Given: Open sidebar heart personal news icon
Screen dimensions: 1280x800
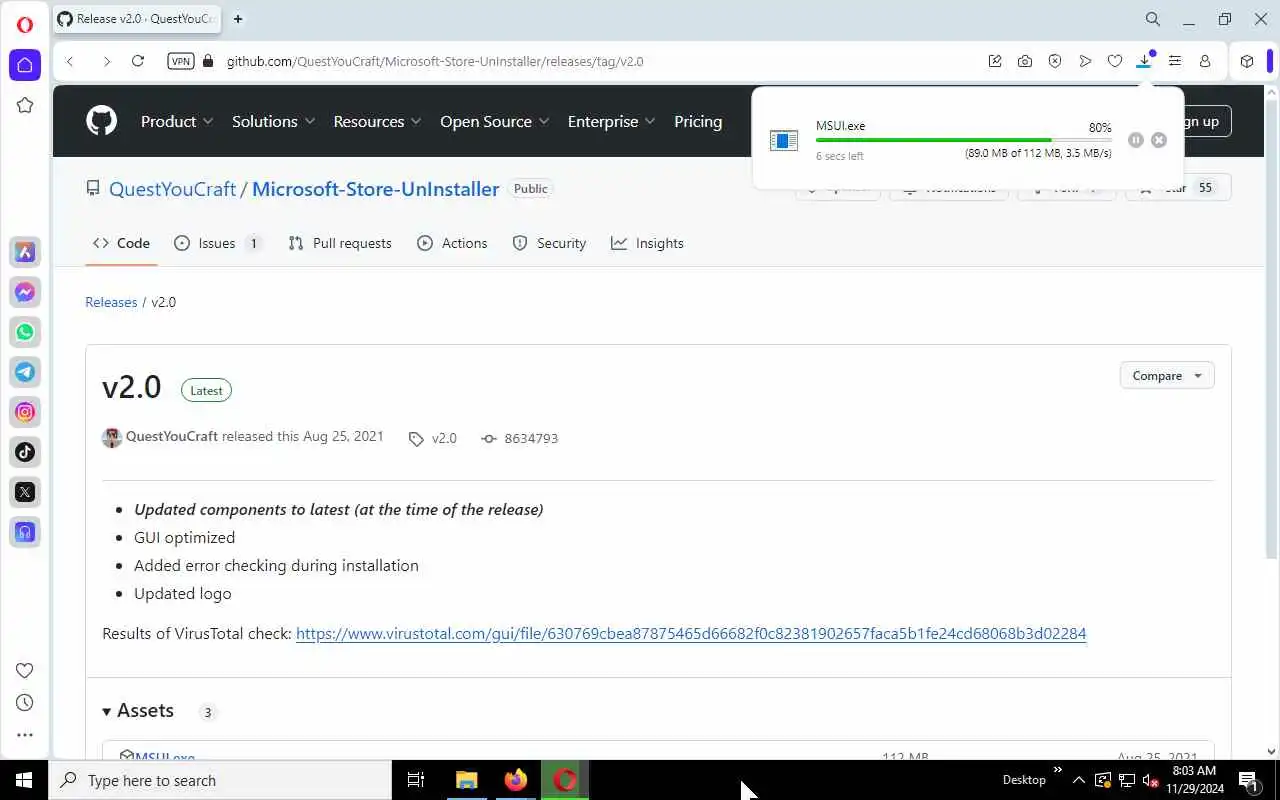Looking at the screenshot, I should (25, 670).
